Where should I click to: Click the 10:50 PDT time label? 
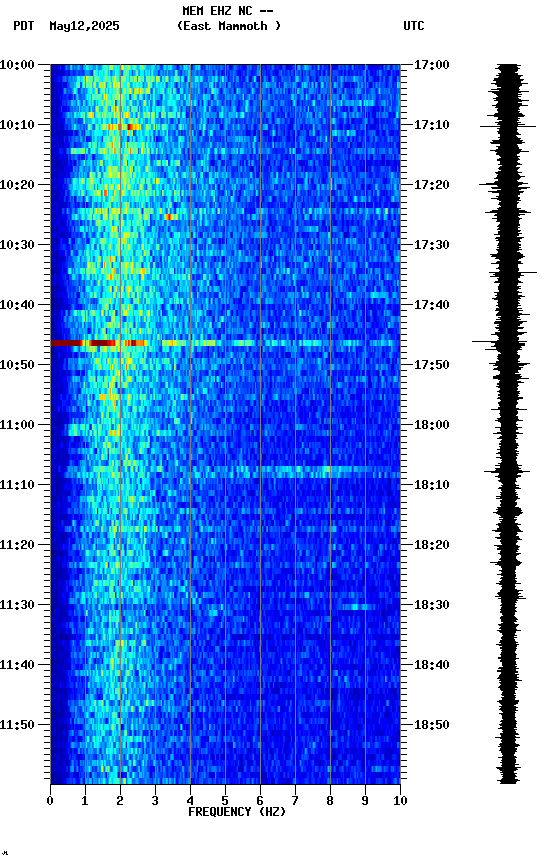pos(17,365)
